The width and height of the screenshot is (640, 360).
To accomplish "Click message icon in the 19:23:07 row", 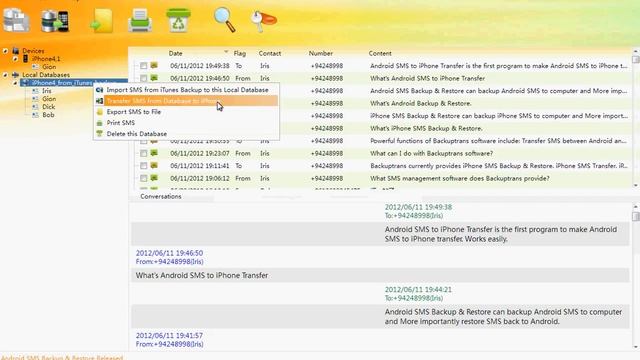I will coord(154,153).
